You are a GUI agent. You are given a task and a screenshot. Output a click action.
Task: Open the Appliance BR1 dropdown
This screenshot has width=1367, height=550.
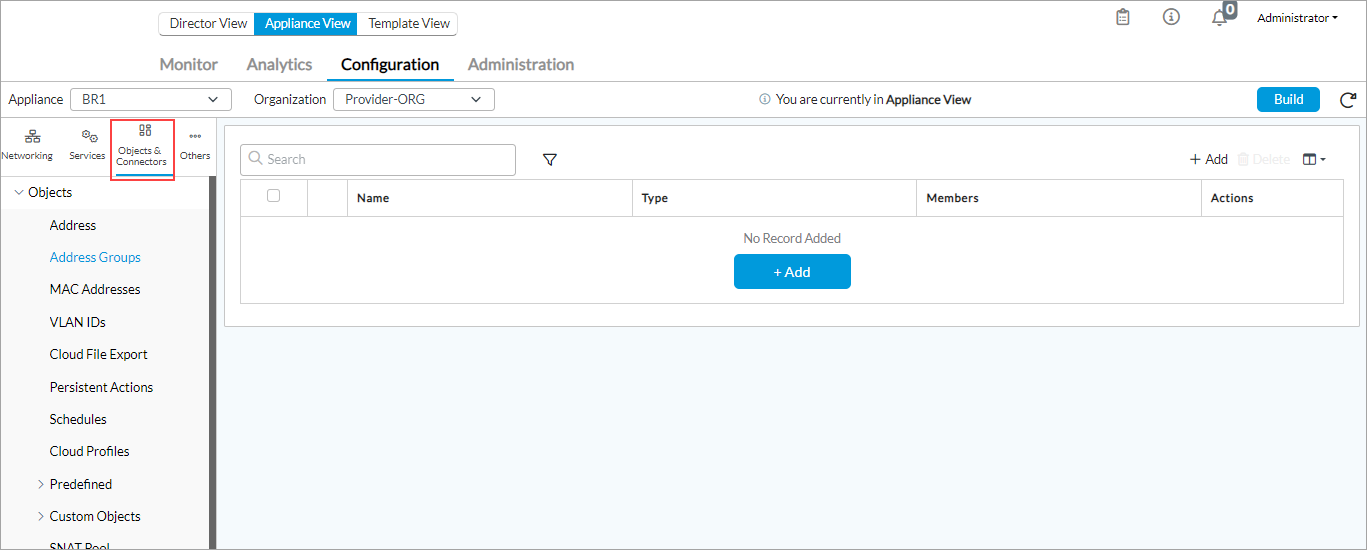(150, 100)
